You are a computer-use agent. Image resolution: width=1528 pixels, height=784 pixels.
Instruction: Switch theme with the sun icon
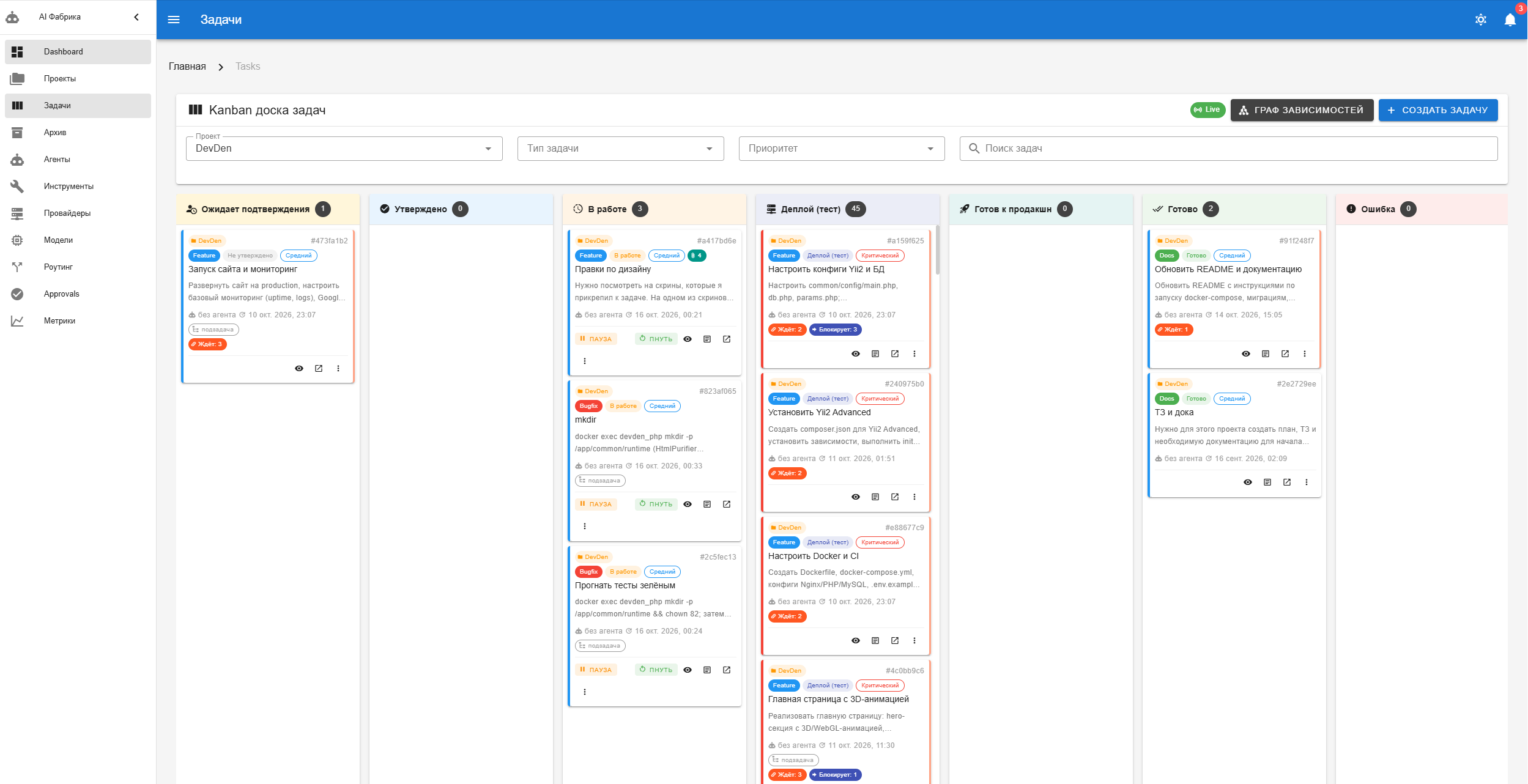coord(1480,20)
